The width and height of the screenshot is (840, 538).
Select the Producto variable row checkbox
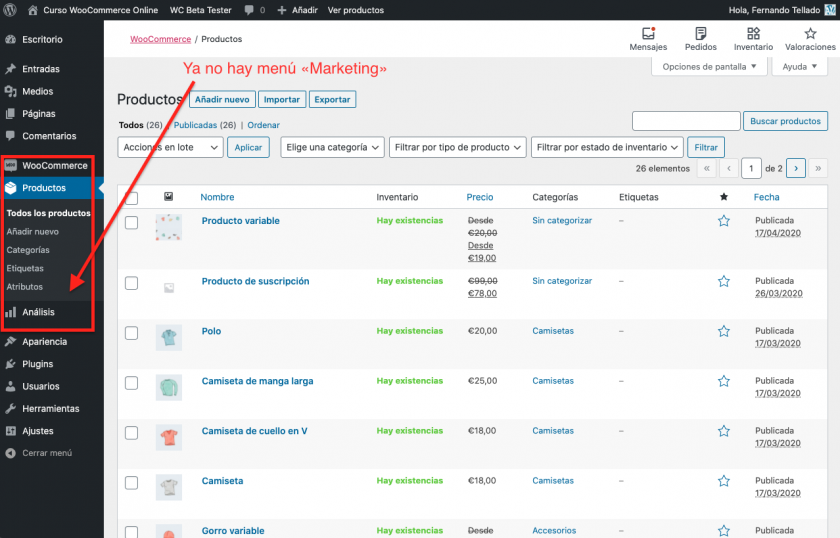[131, 222]
